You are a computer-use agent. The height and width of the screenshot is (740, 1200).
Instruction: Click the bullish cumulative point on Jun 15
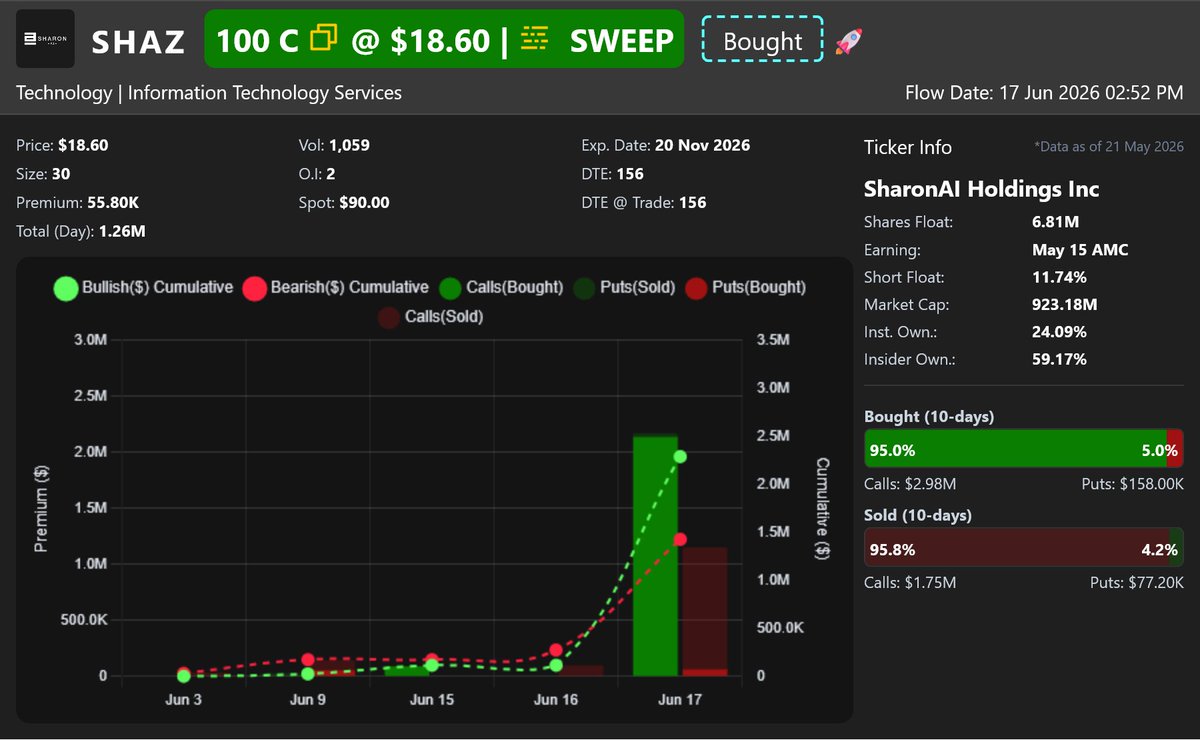(x=432, y=665)
